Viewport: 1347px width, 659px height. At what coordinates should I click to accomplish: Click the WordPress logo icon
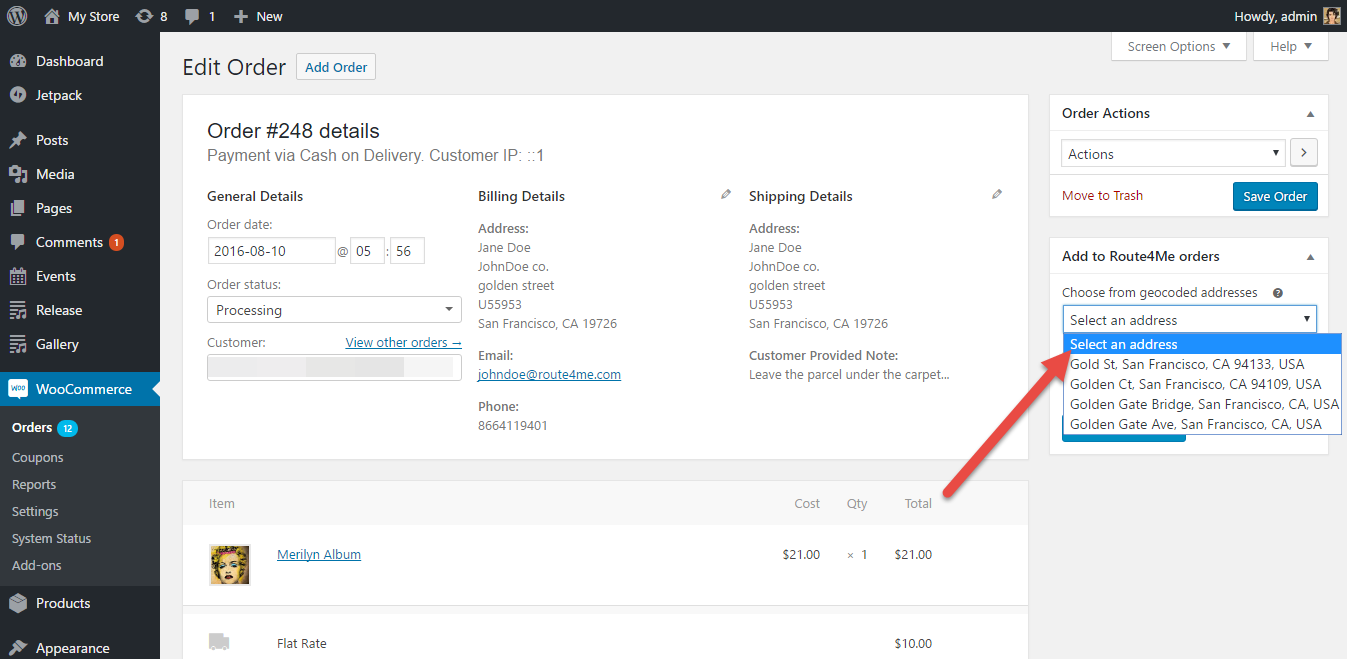click(x=17, y=16)
